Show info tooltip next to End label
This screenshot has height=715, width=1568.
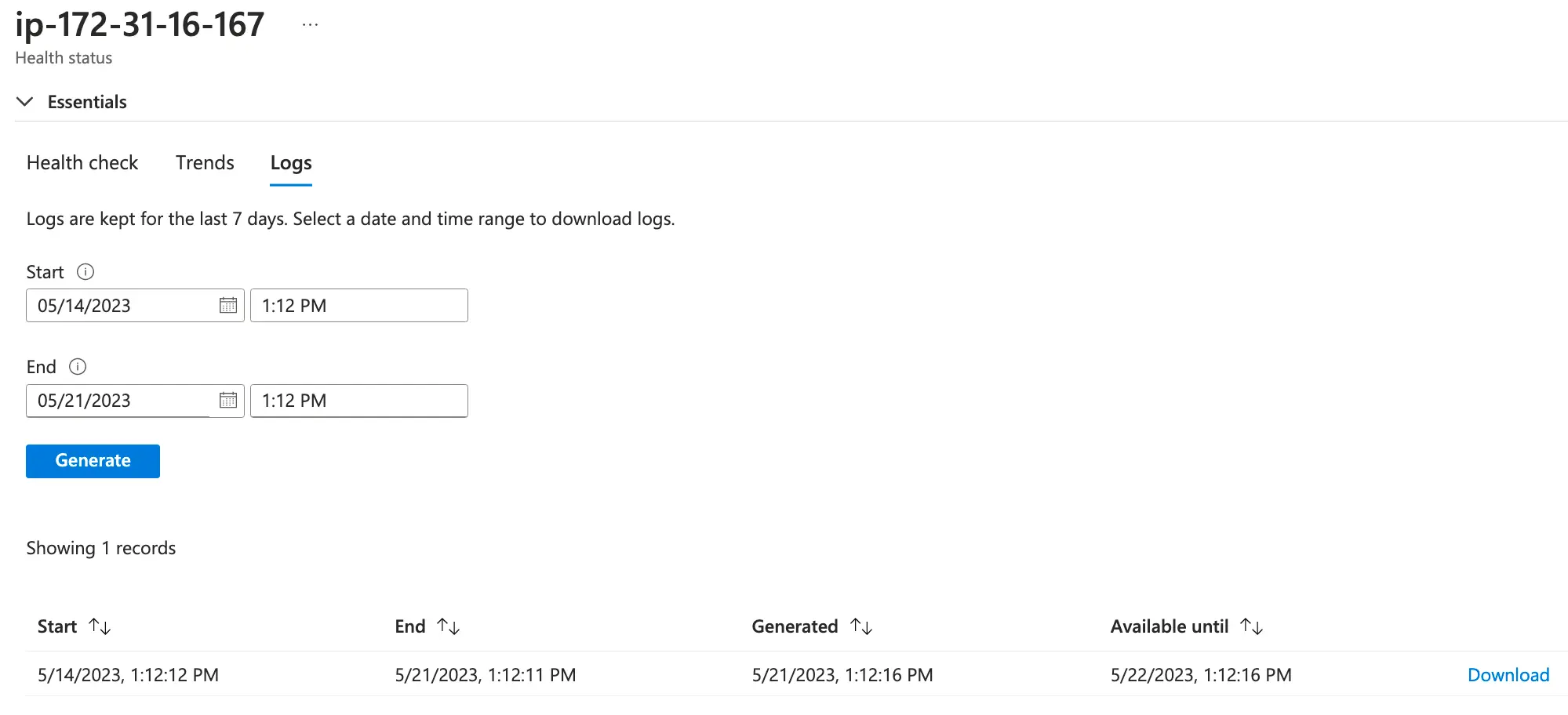point(78,367)
